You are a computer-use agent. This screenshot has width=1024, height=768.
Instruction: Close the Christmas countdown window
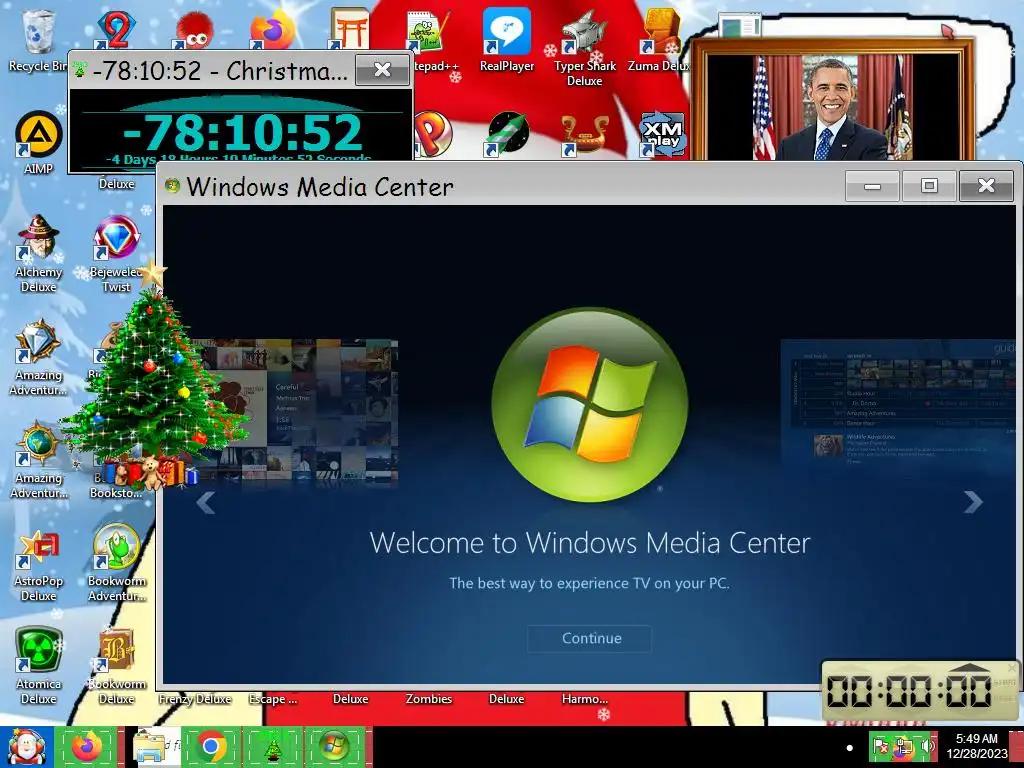(x=382, y=70)
